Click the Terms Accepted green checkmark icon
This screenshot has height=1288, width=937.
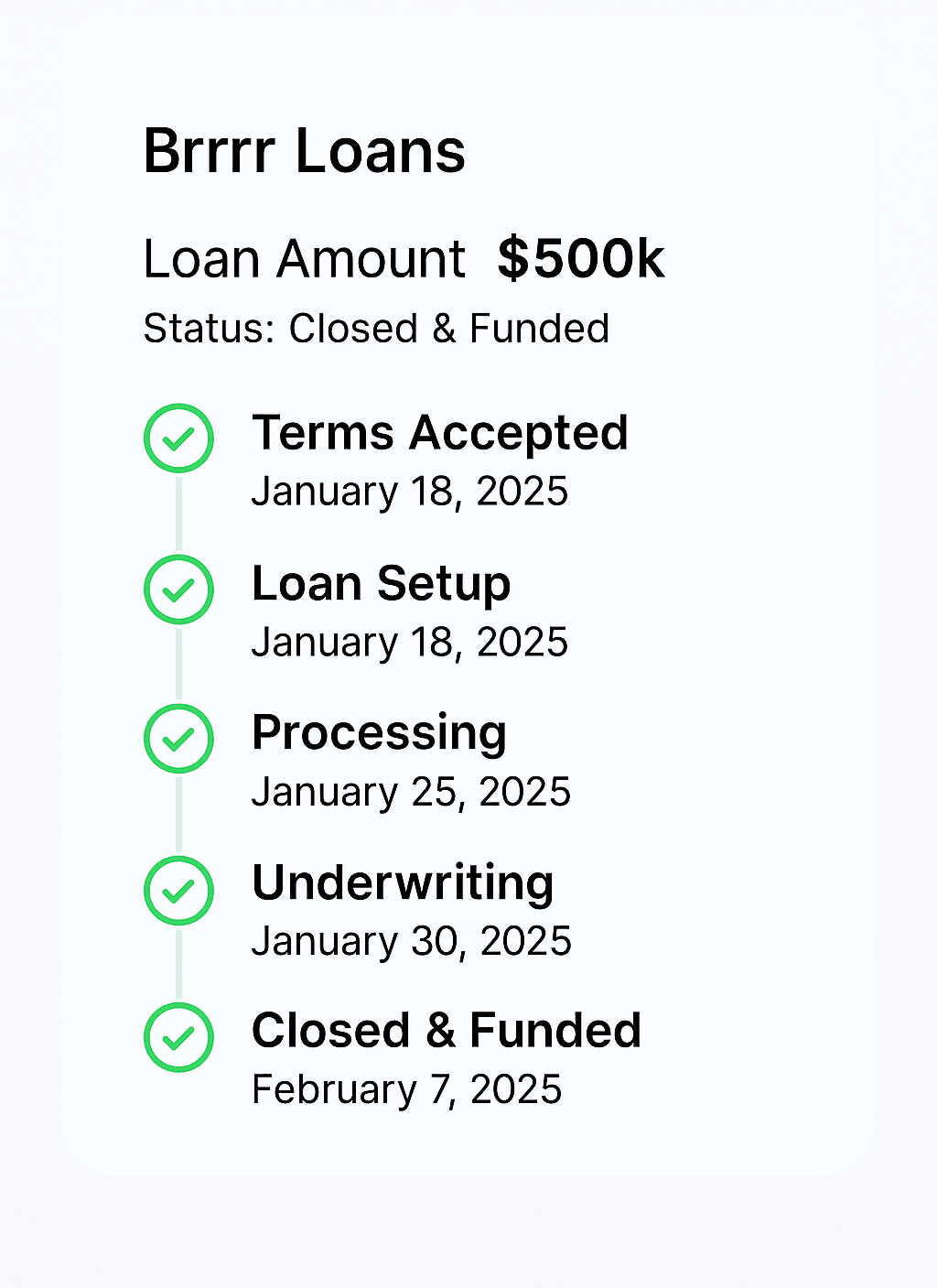178,438
